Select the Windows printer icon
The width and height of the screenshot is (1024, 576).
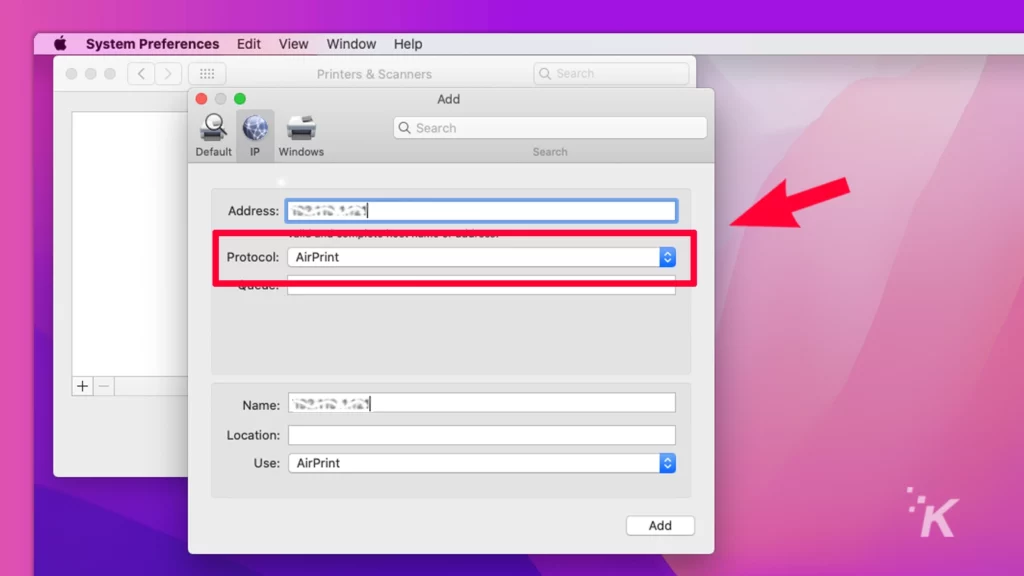point(301,128)
